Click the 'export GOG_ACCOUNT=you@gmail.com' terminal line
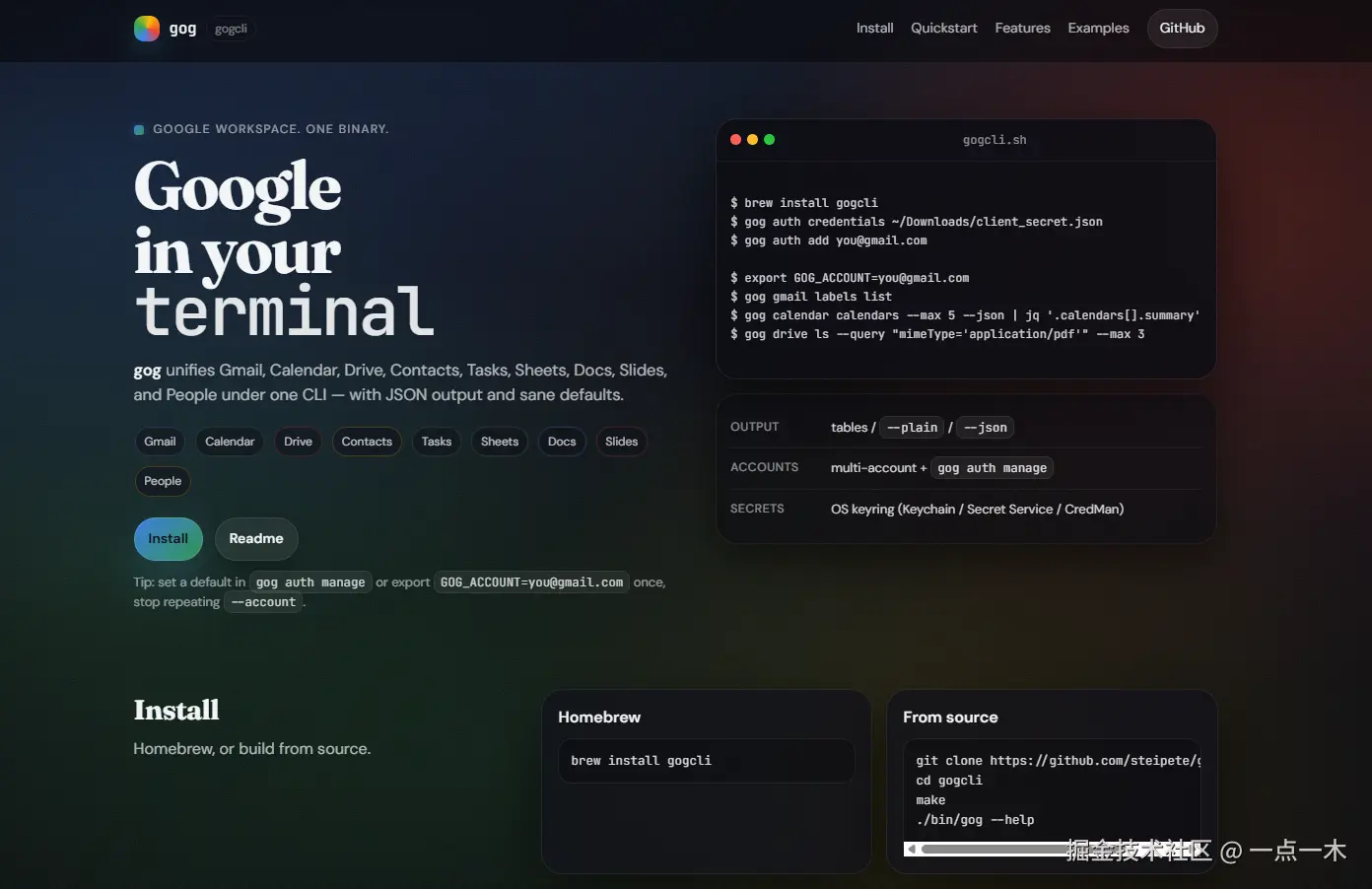The width and height of the screenshot is (1372, 889). (x=850, y=278)
